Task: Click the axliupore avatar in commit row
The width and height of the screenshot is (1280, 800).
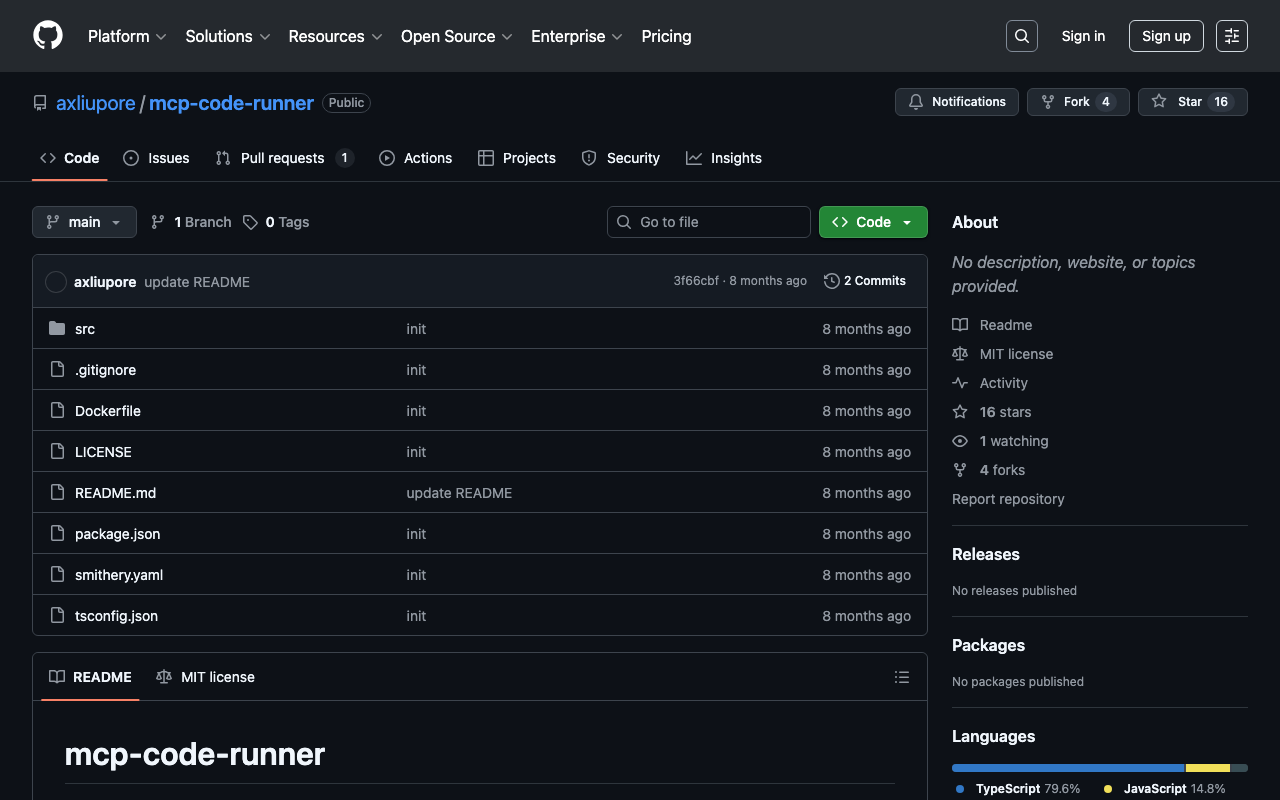Action: pyautogui.click(x=56, y=282)
